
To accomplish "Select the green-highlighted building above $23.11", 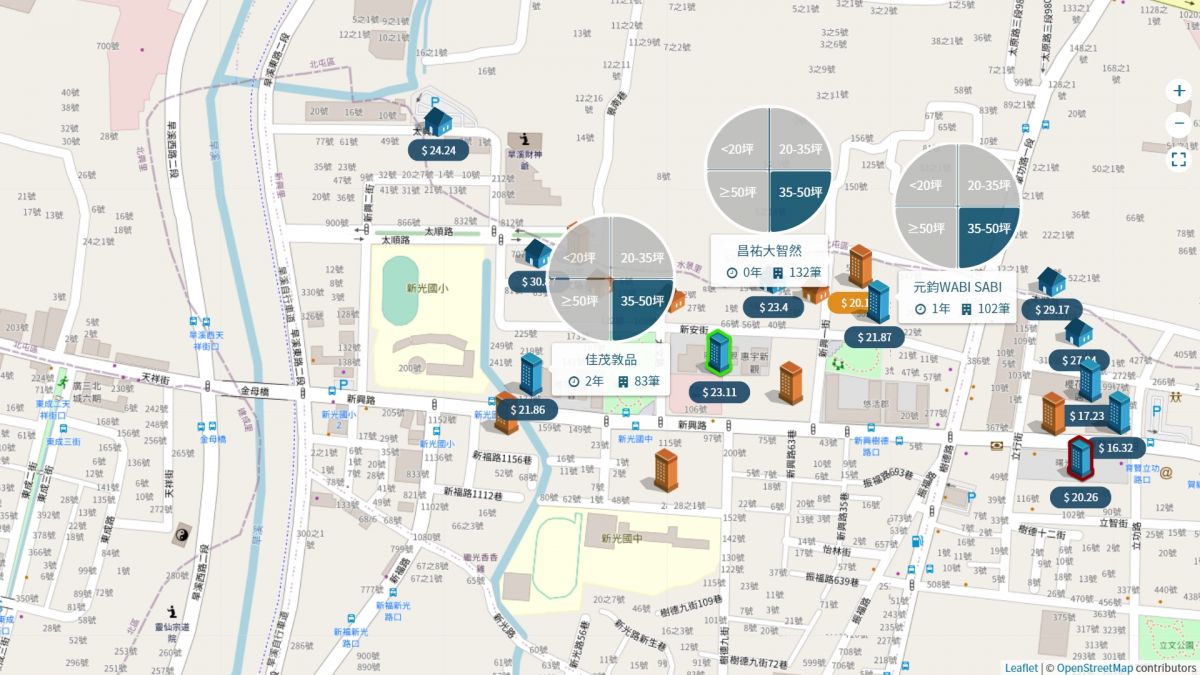I will pyautogui.click(x=718, y=352).
